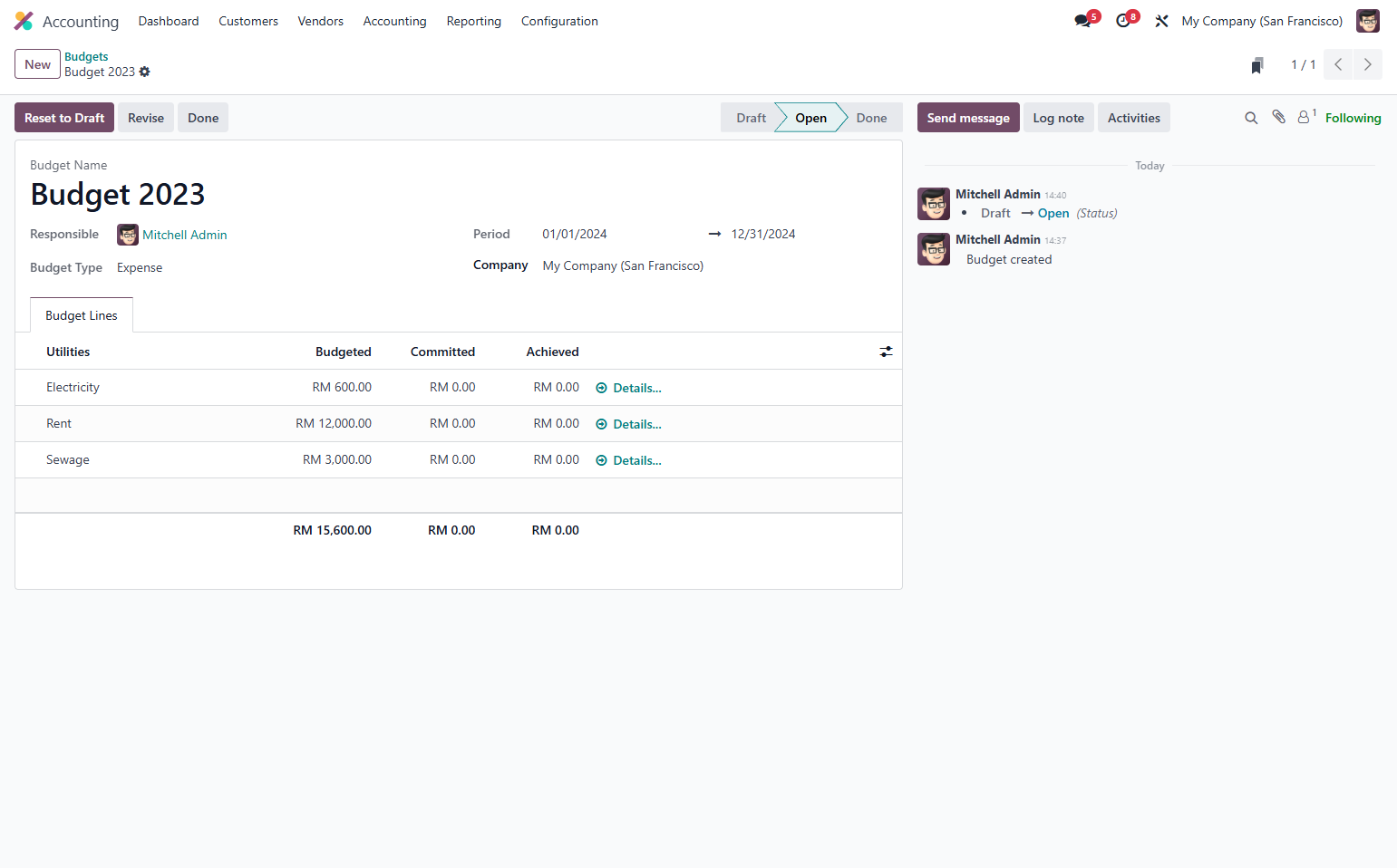Go to the previous record arrow

[1338, 64]
